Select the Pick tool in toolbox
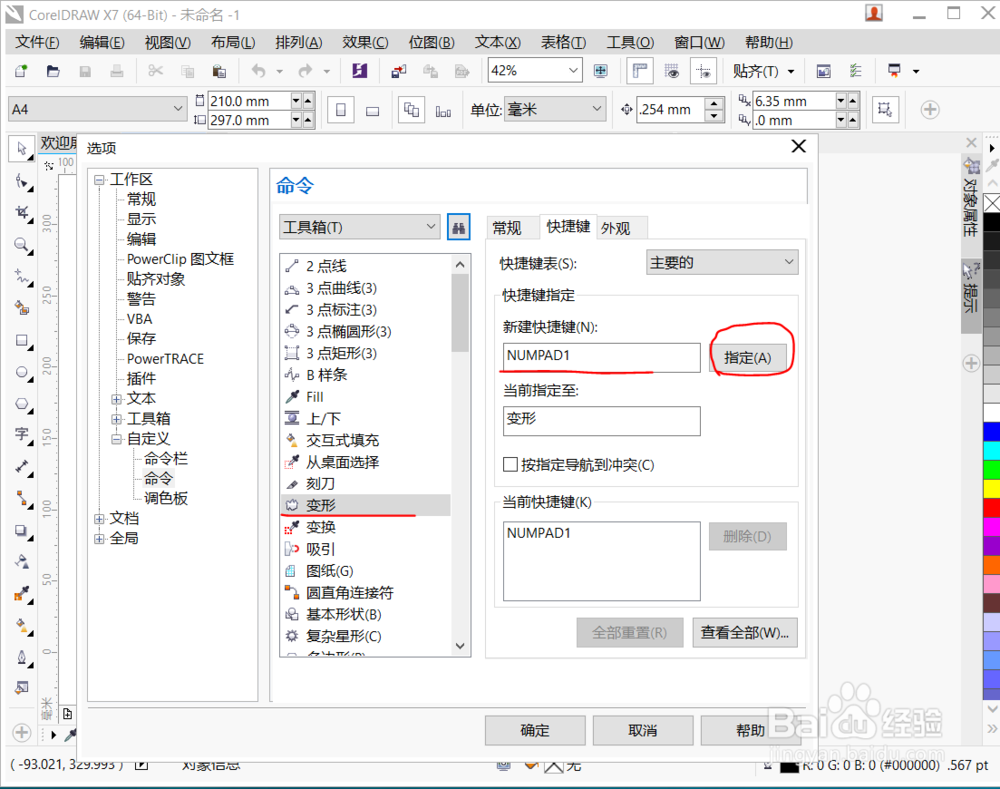This screenshot has width=1000, height=789. point(22,149)
